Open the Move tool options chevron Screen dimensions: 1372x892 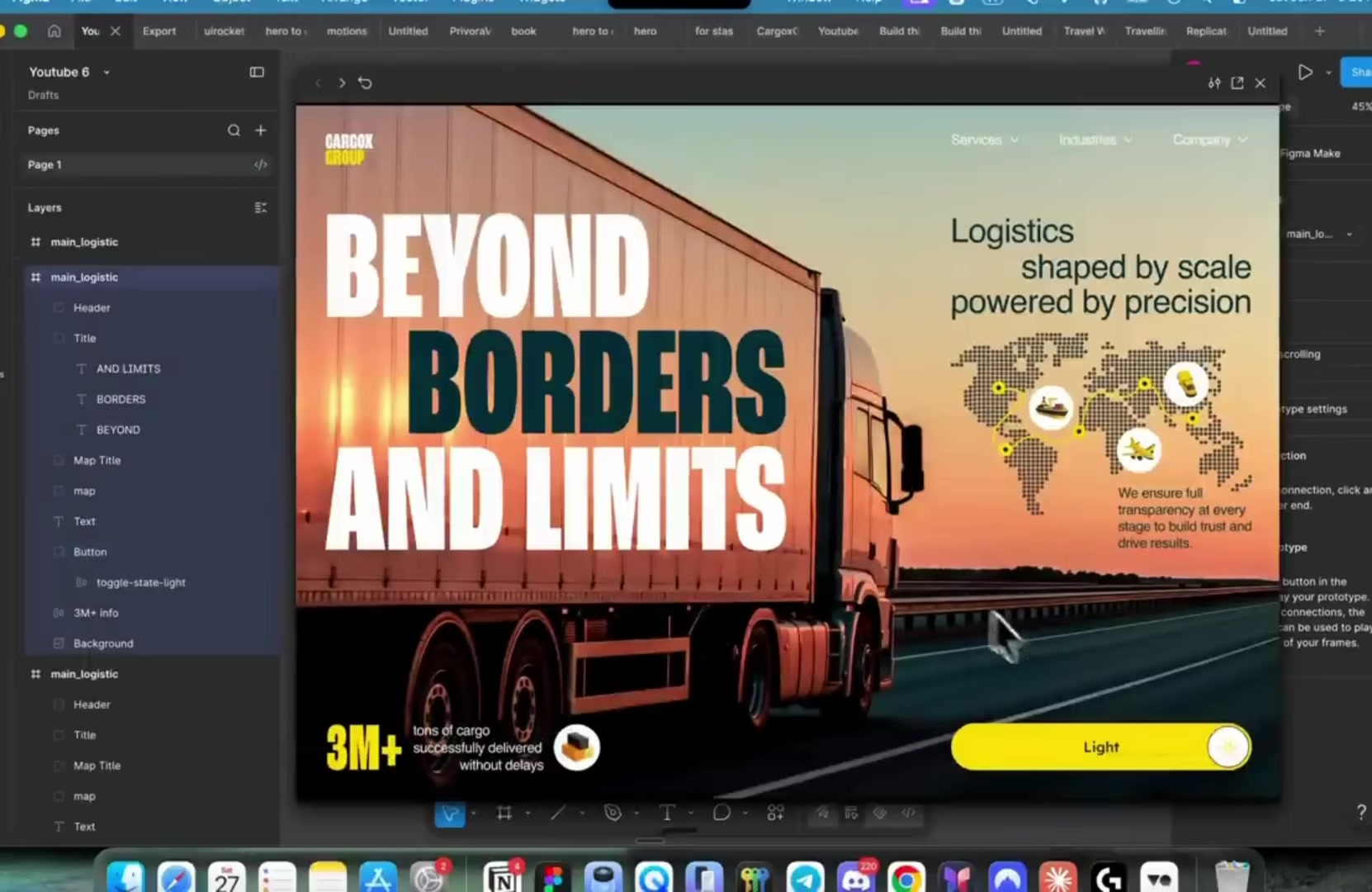pyautogui.click(x=474, y=814)
